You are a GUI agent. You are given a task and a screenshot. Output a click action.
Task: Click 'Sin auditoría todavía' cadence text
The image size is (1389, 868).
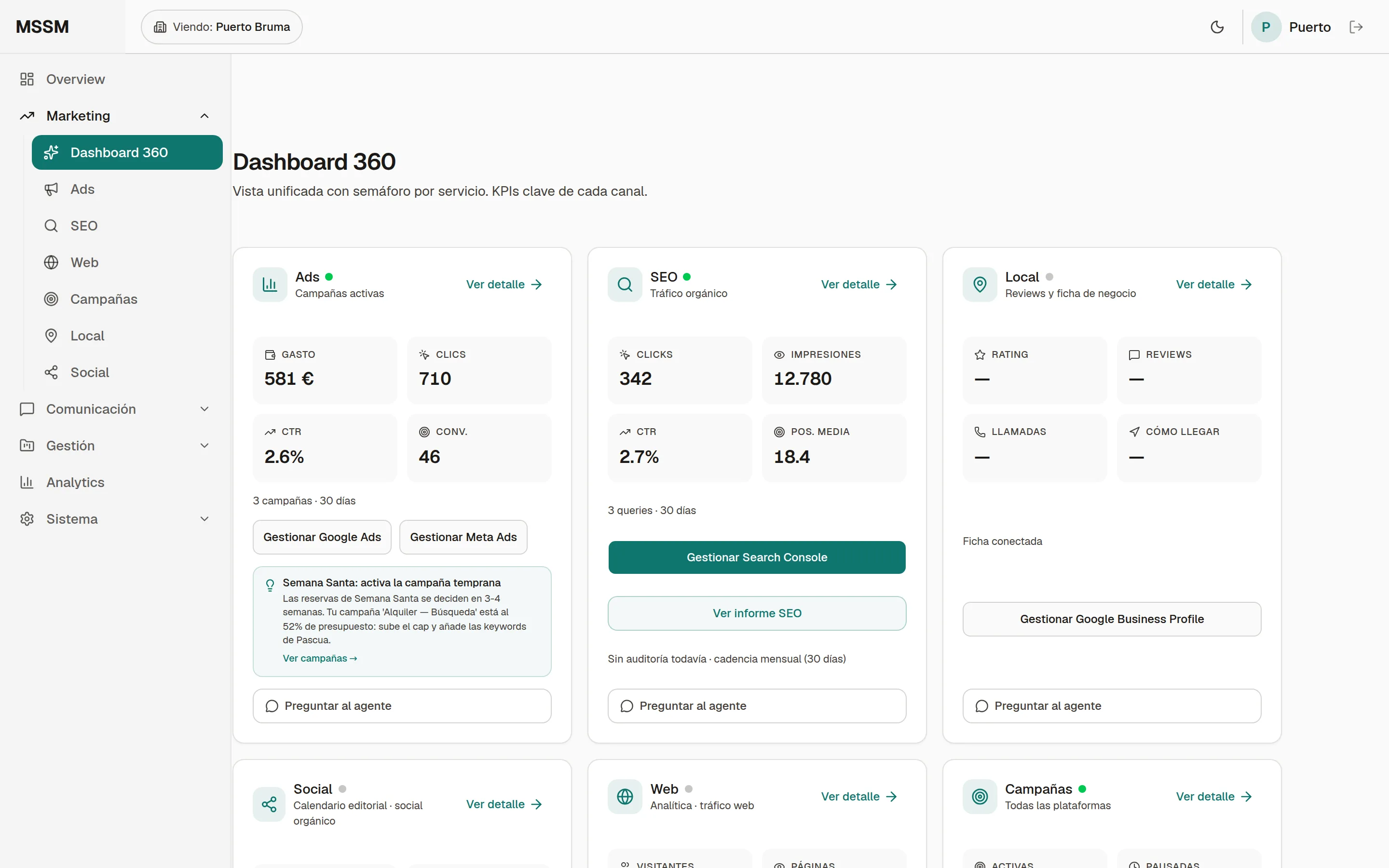[x=727, y=659]
